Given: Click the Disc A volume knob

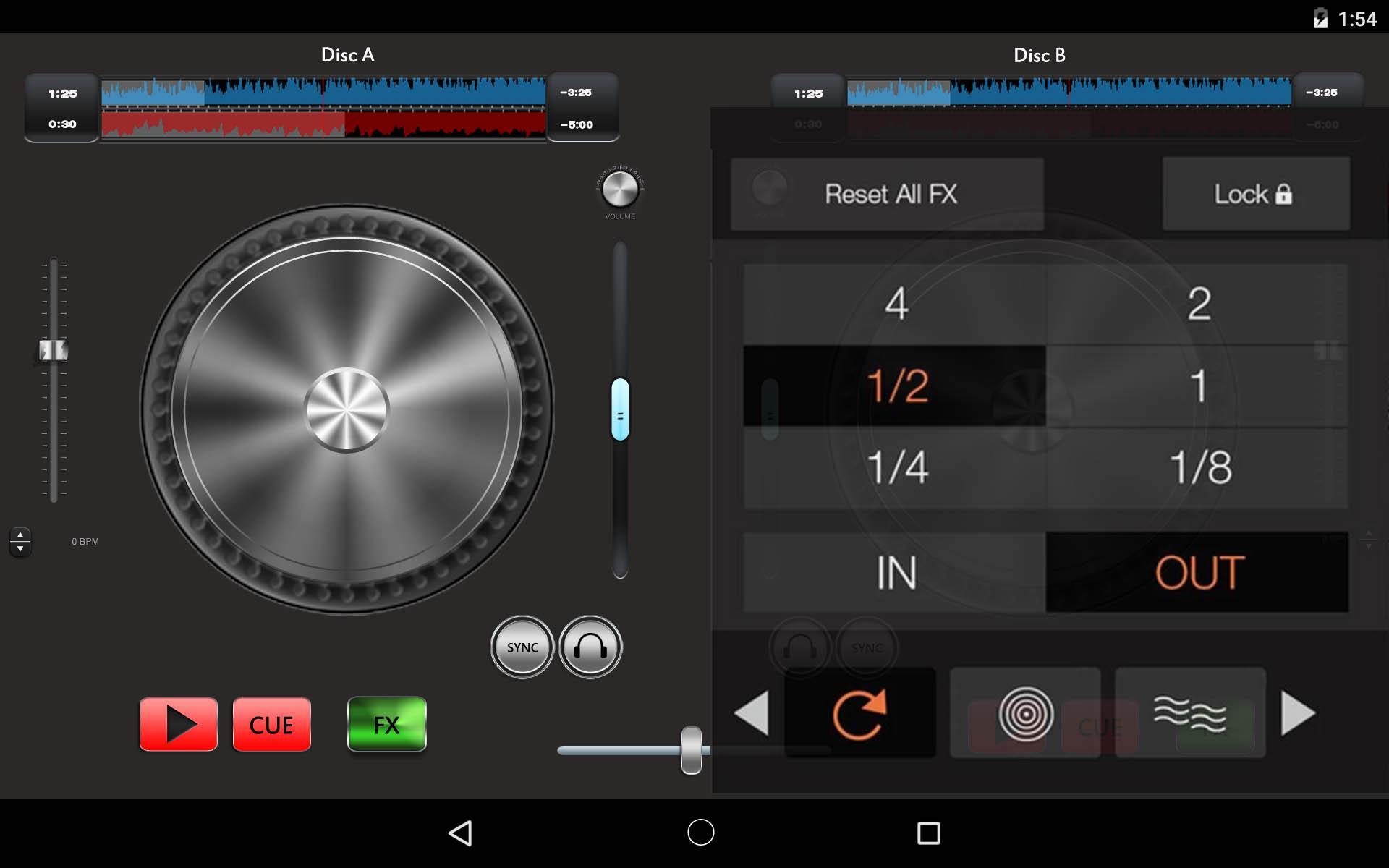Looking at the screenshot, I should 620,190.
